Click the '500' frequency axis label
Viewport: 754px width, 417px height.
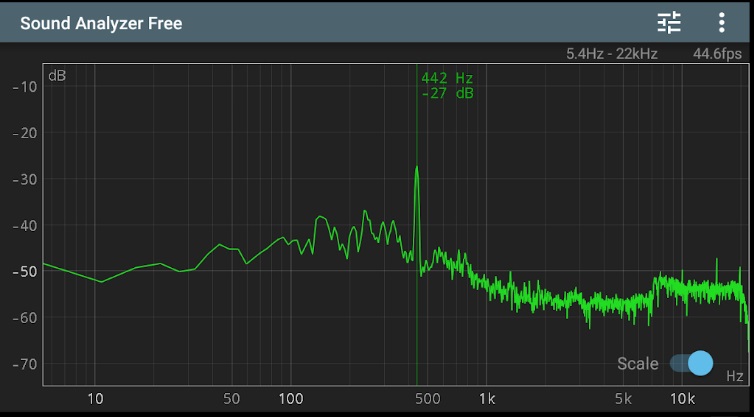pos(427,399)
